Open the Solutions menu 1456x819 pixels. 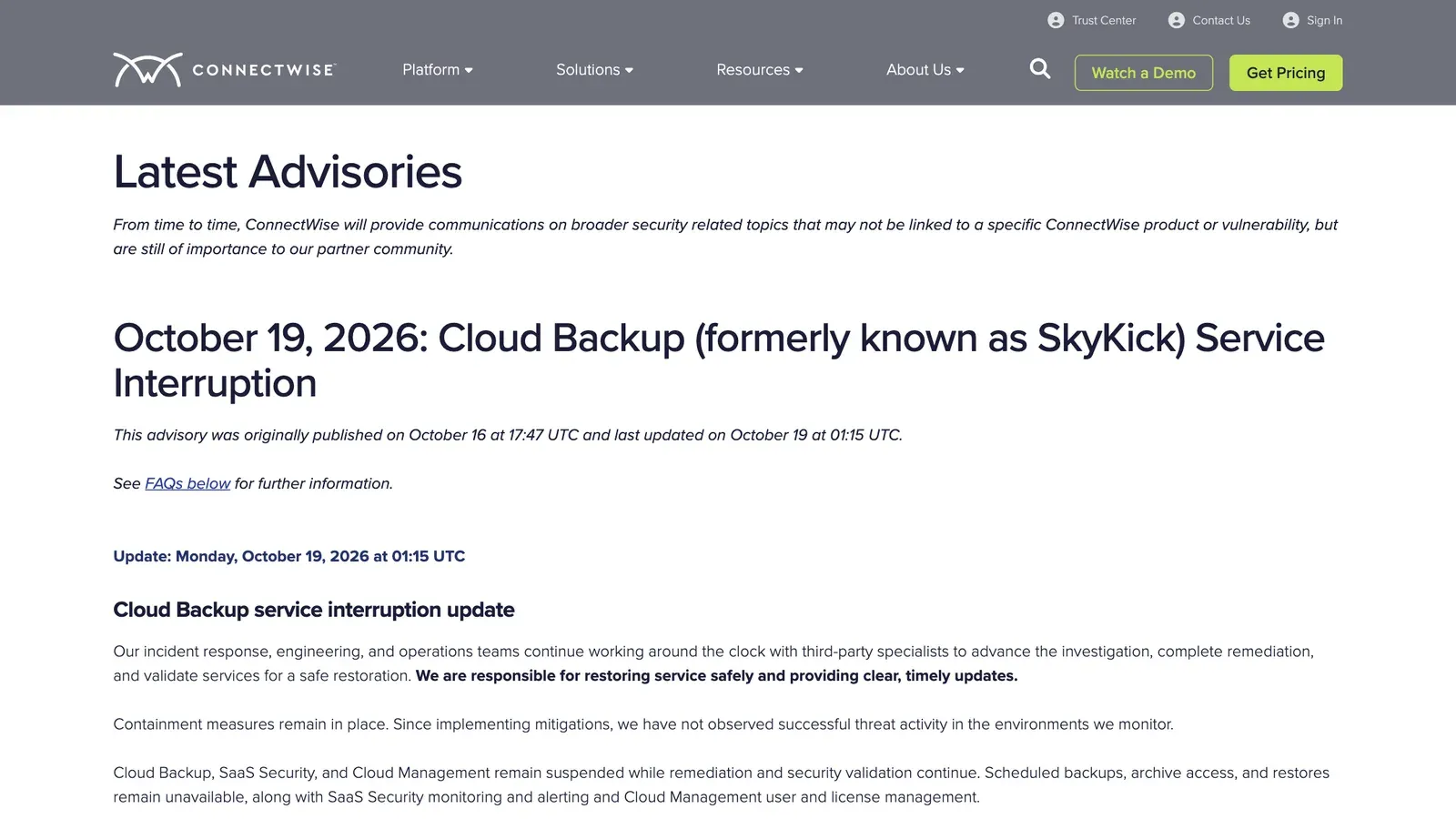pos(594,70)
